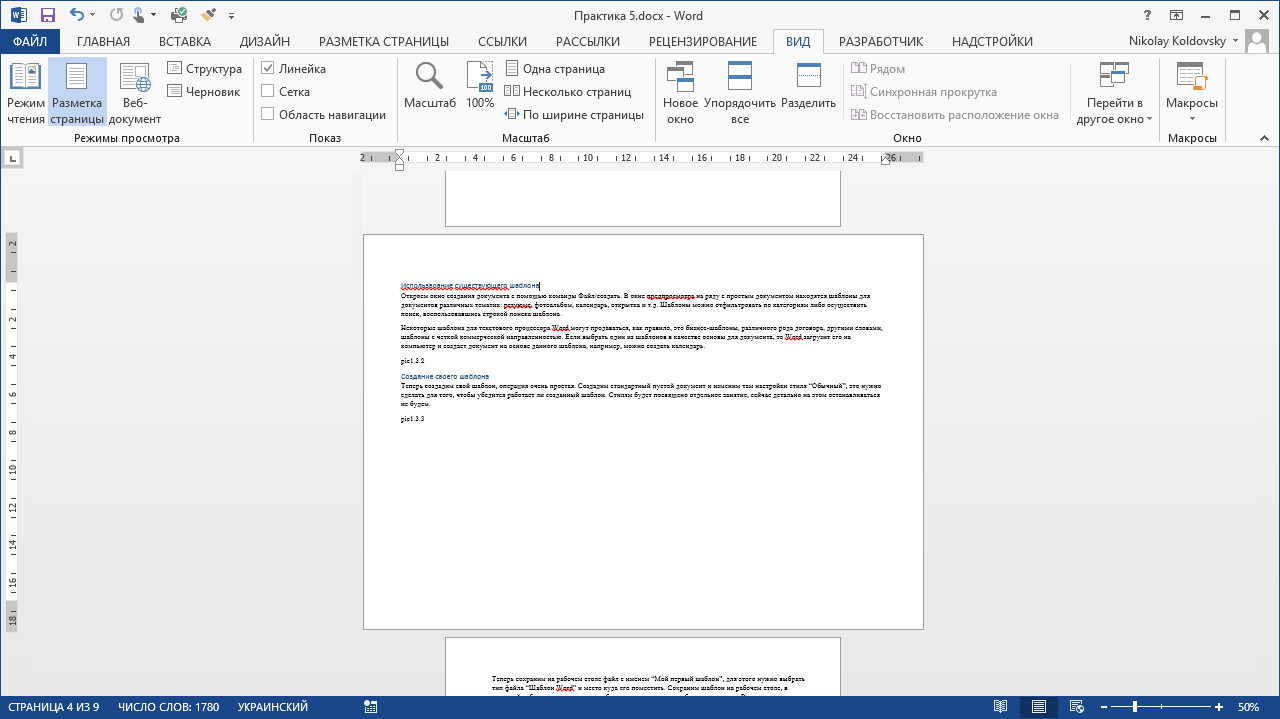Screen dimensions: 1280x719
Task: Click the web layout icon in status bar
Action: click(1076, 707)
